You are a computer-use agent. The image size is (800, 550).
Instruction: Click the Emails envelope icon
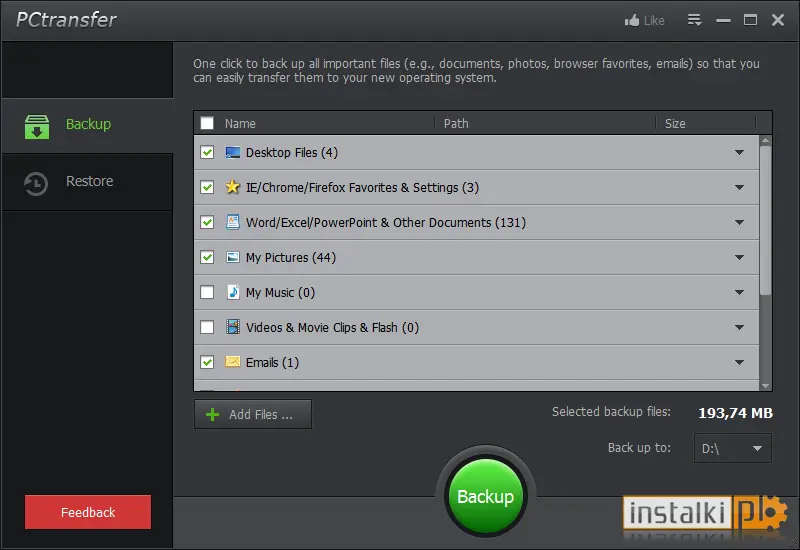click(x=233, y=362)
